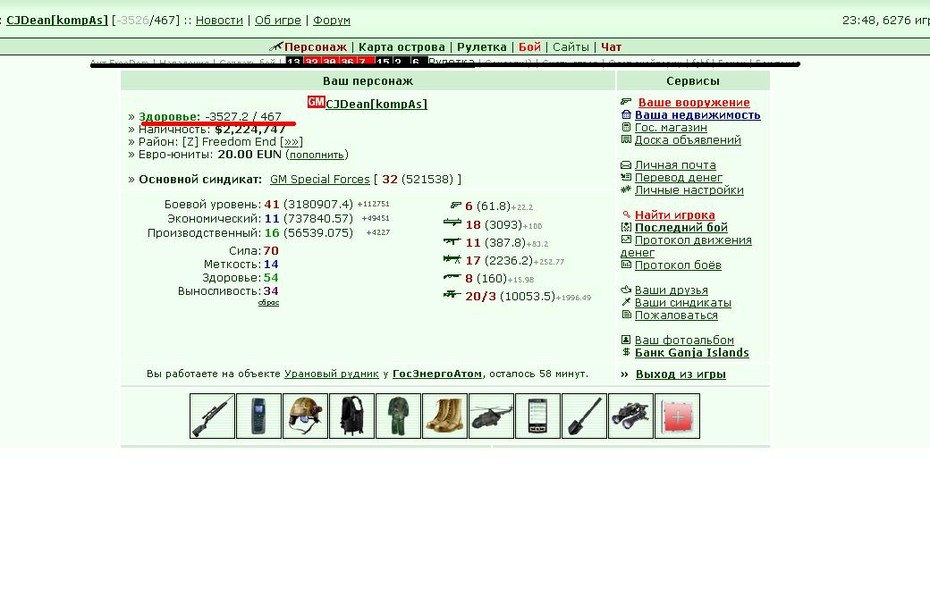Click icon beside Ваша недвижимость
This screenshot has width=930, height=597.
[x=626, y=115]
